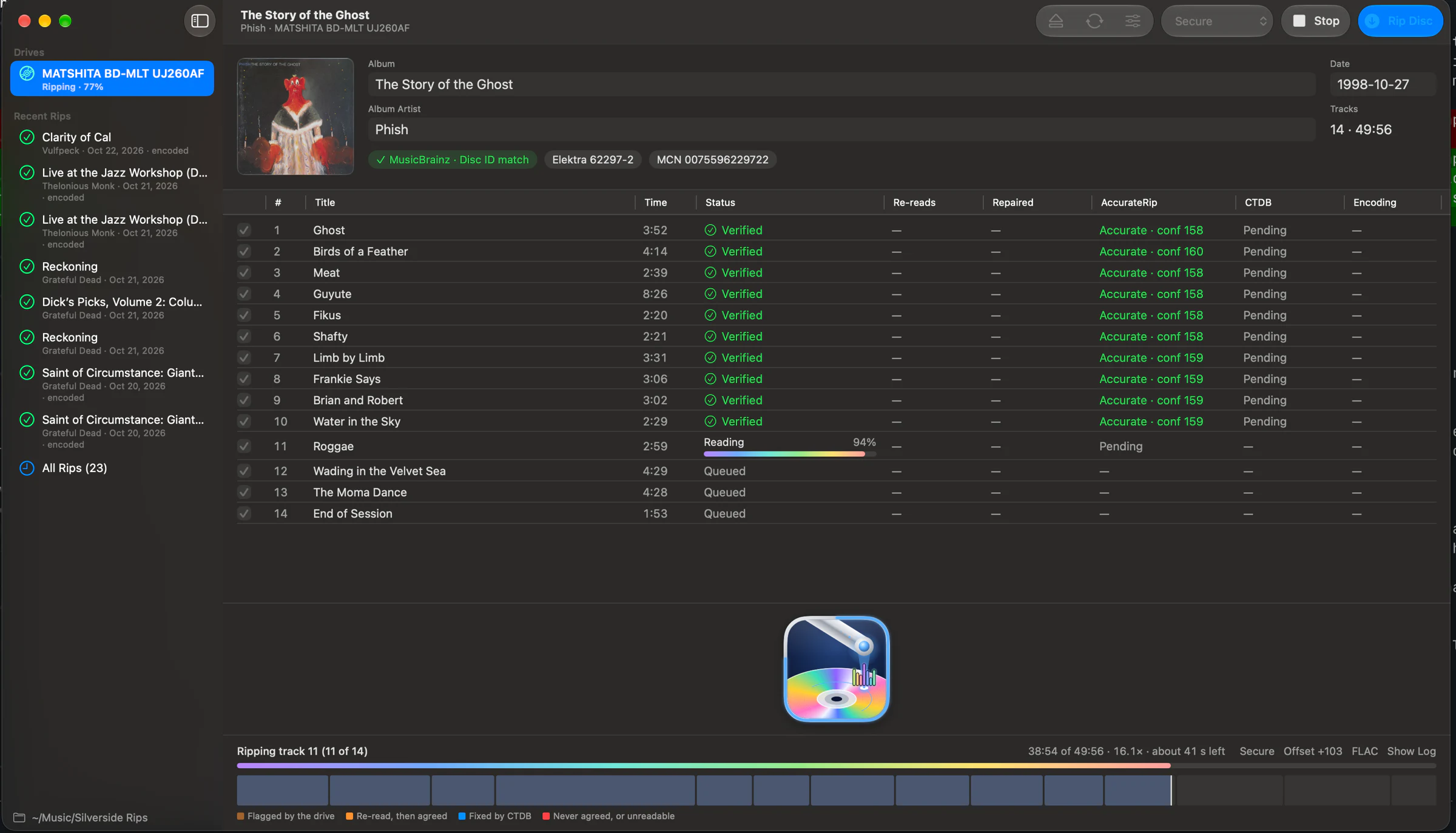The width and height of the screenshot is (1456, 833).
Task: Click the Verified status icon for Ghost
Action: (710, 230)
